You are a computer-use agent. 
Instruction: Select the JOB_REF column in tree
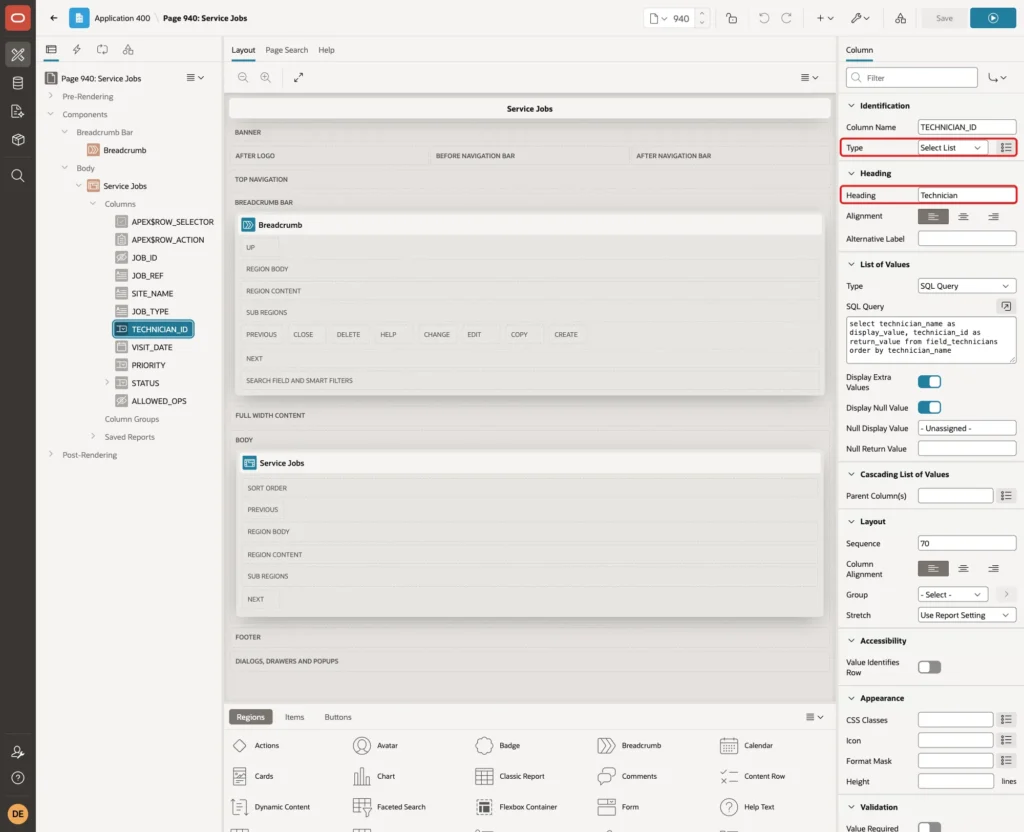pos(147,276)
